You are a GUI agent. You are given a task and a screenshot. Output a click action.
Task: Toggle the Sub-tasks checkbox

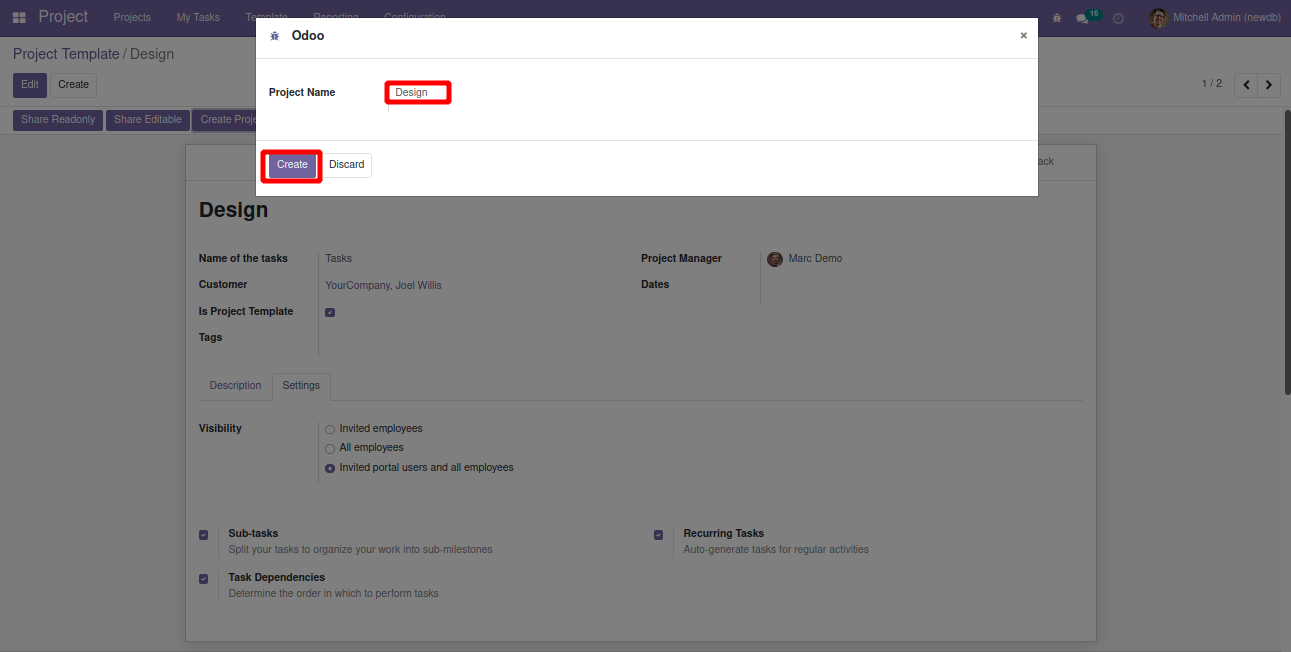click(204, 535)
